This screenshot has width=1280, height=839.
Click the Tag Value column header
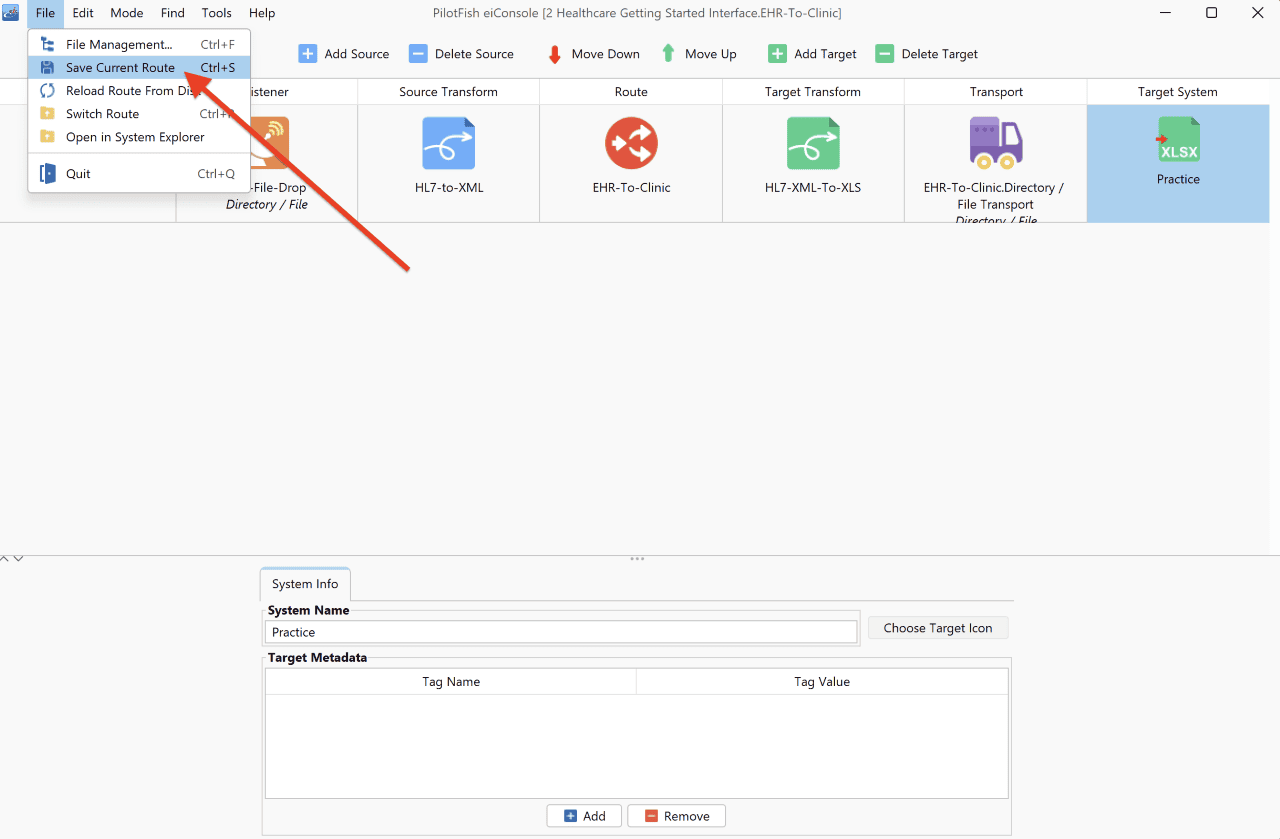point(822,682)
